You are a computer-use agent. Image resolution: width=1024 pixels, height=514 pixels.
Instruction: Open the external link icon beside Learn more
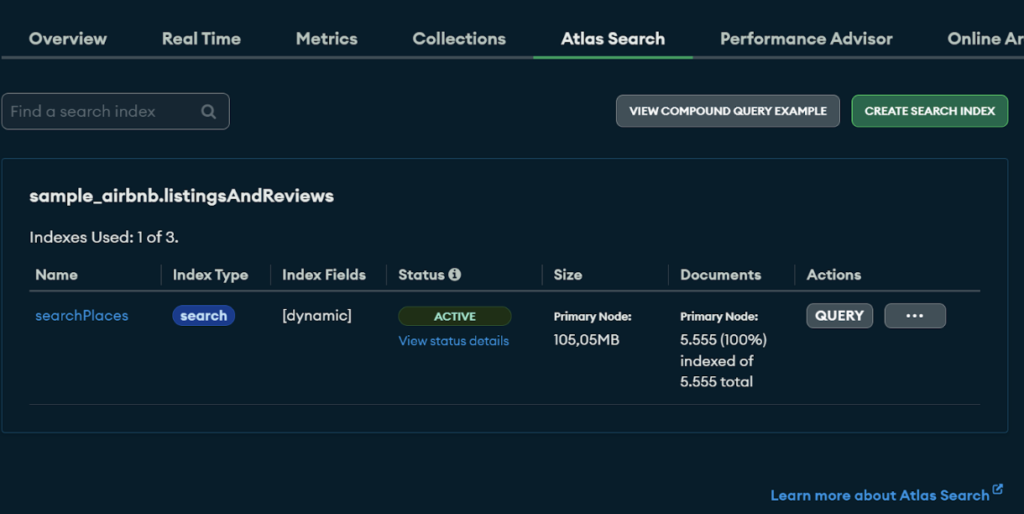point(997,489)
